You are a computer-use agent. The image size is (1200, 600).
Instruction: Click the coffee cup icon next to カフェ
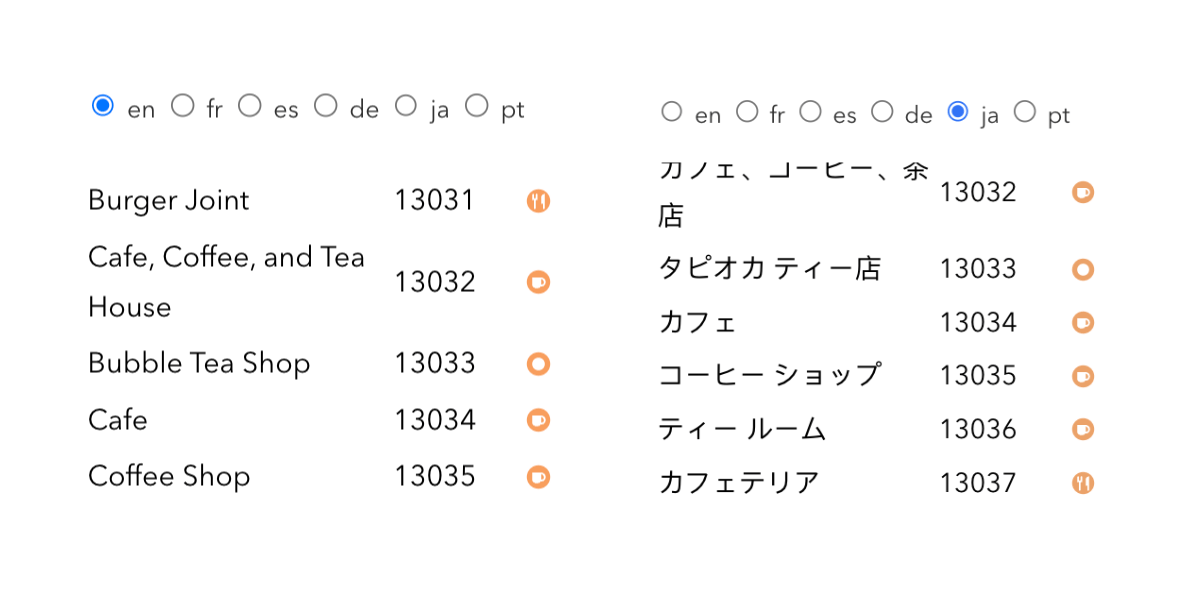click(x=1082, y=322)
